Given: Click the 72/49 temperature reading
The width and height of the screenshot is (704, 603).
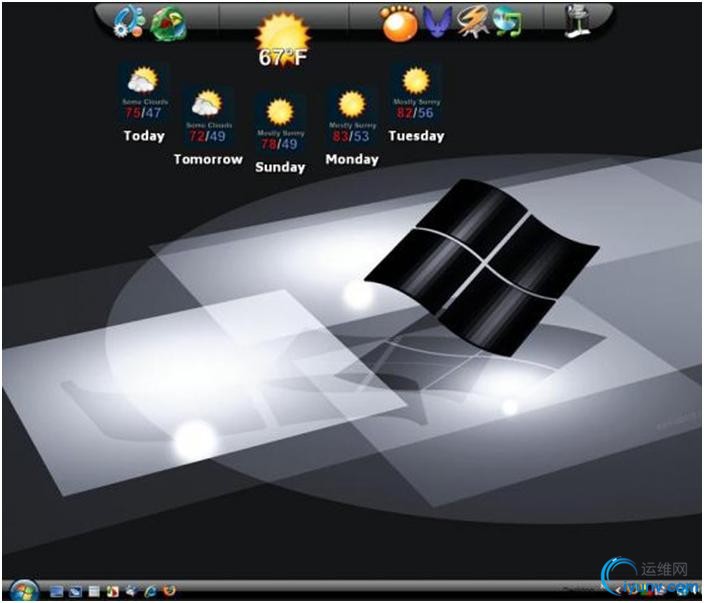Looking at the screenshot, I should tap(207, 136).
